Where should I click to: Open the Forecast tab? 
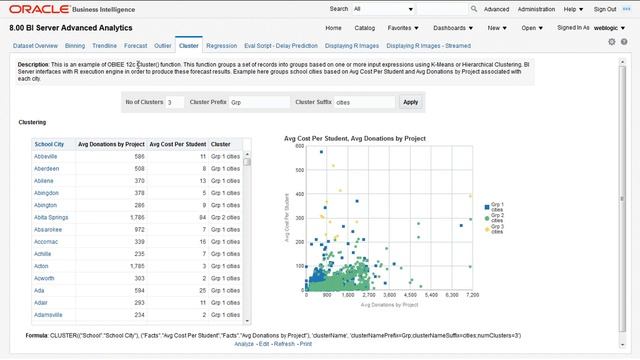(x=136, y=46)
